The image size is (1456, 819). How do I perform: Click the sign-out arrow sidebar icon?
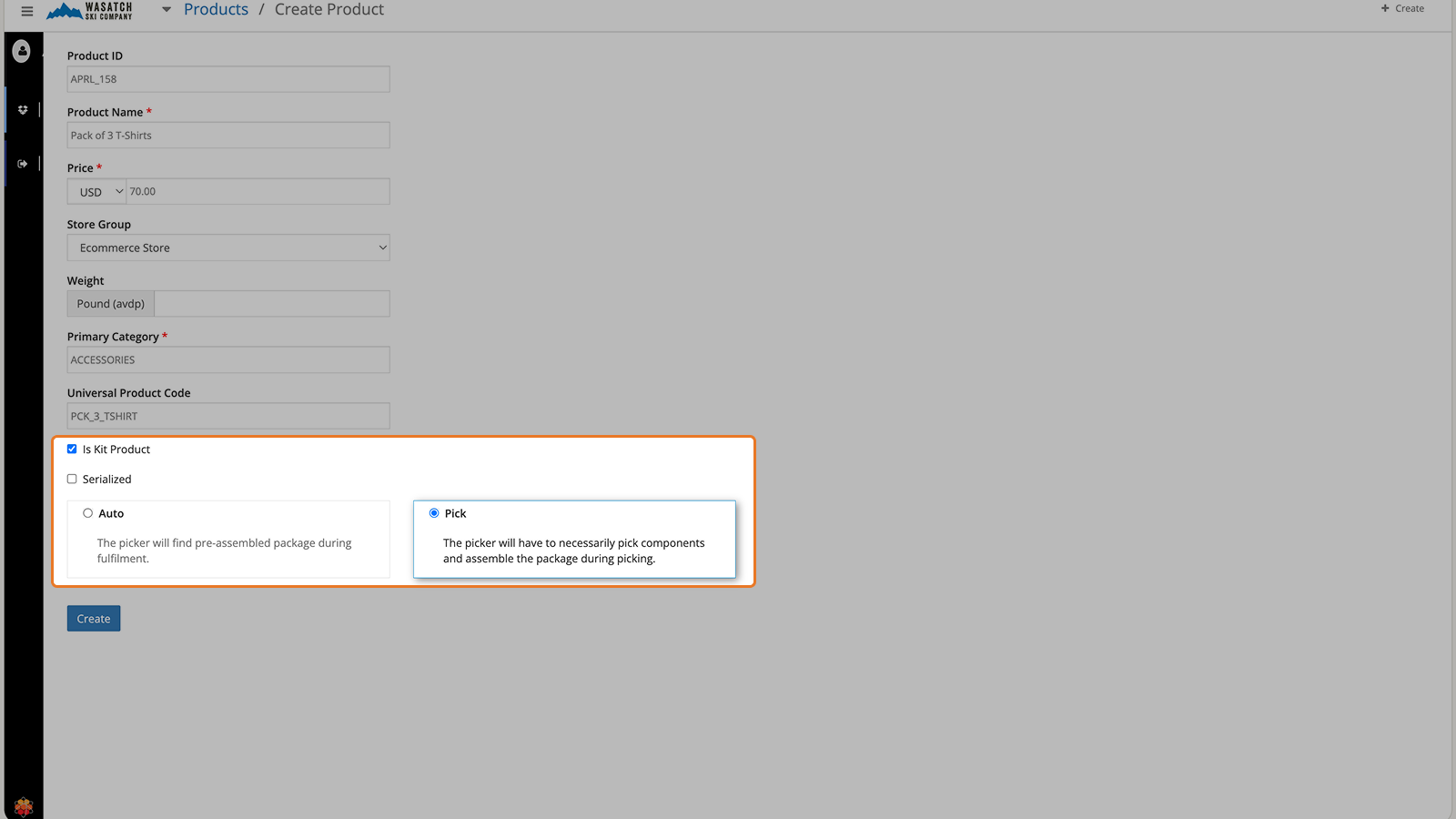[23, 164]
